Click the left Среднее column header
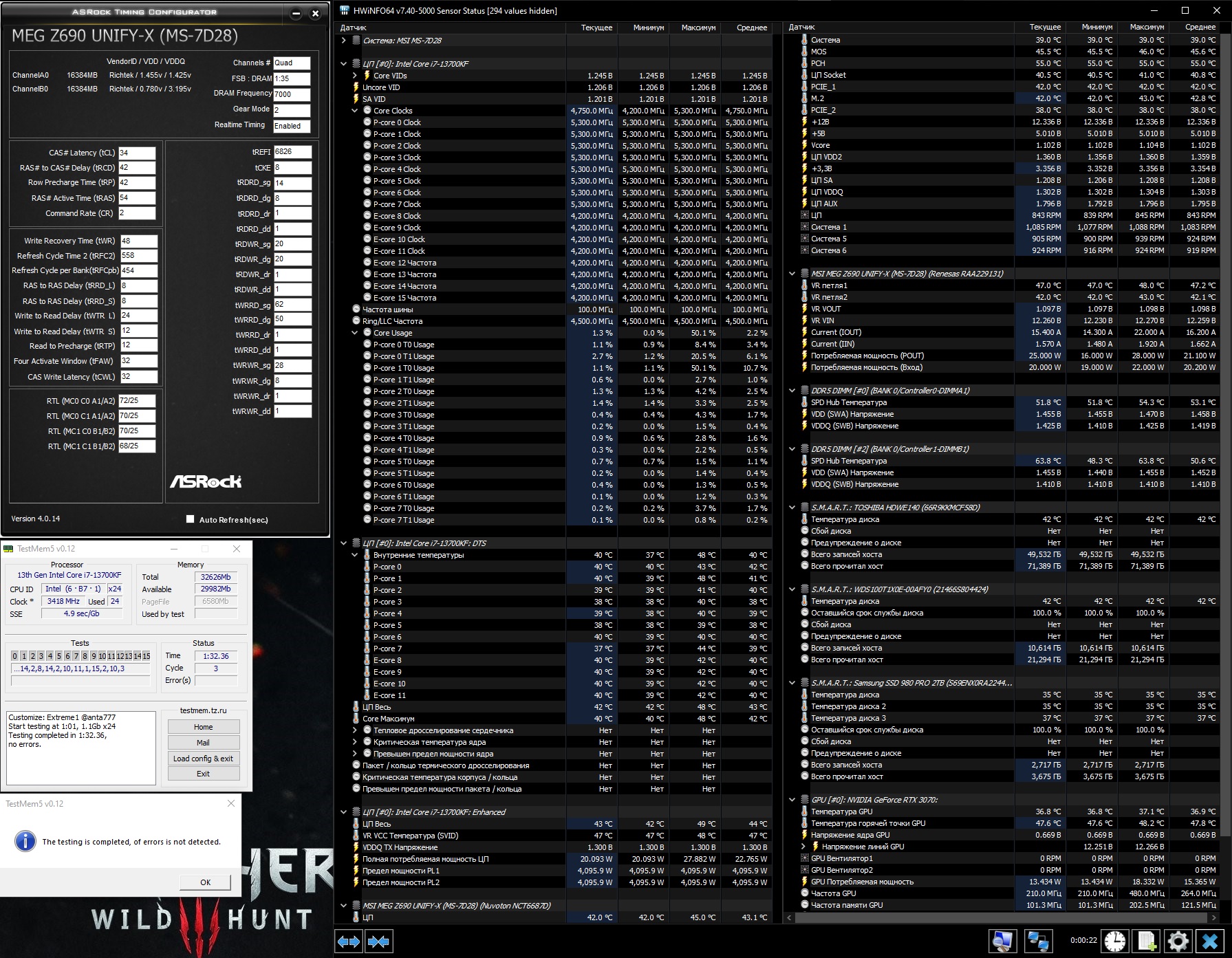The width and height of the screenshot is (1232, 958). coord(746,28)
